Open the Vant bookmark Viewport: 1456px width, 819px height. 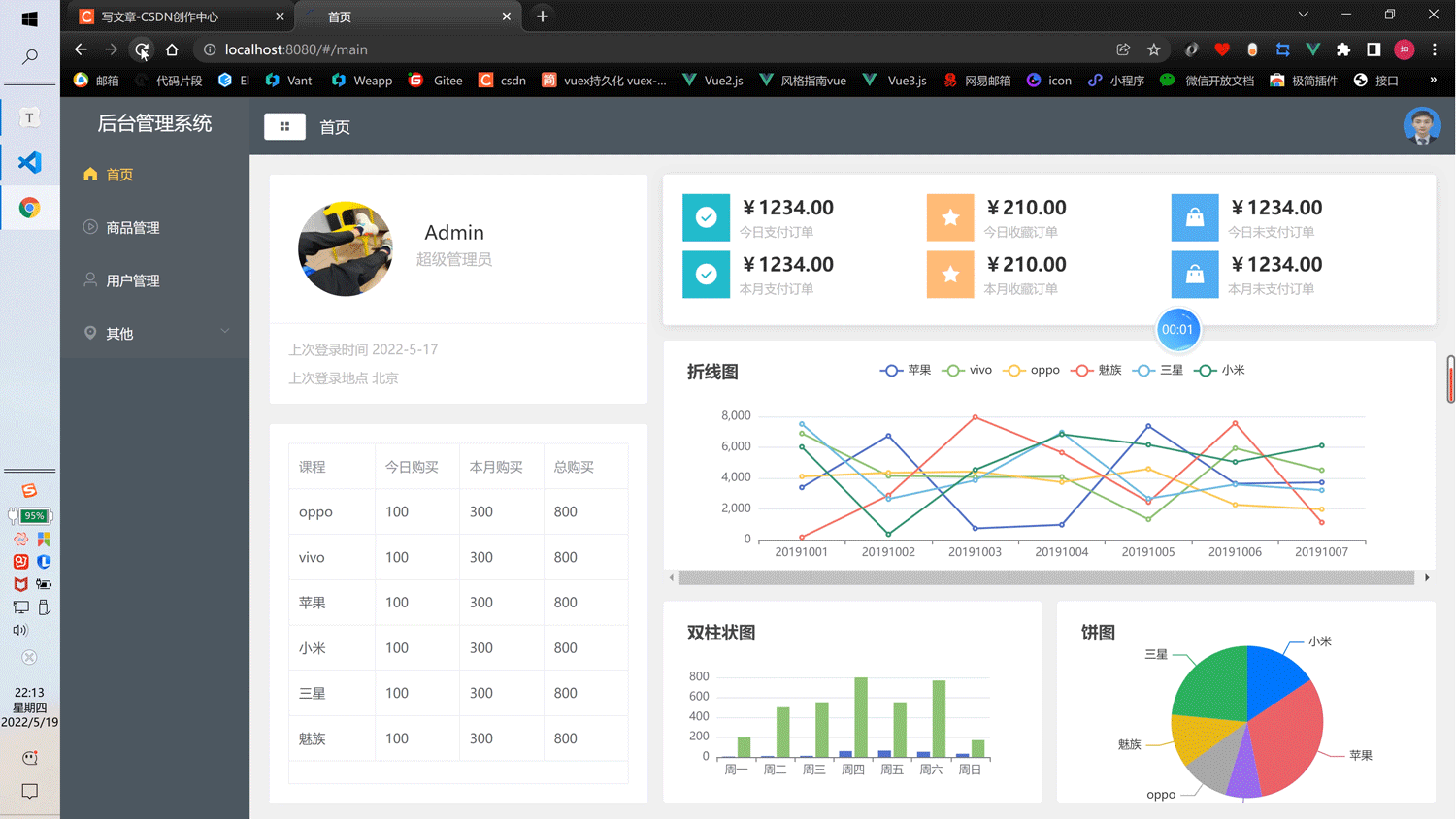point(288,81)
